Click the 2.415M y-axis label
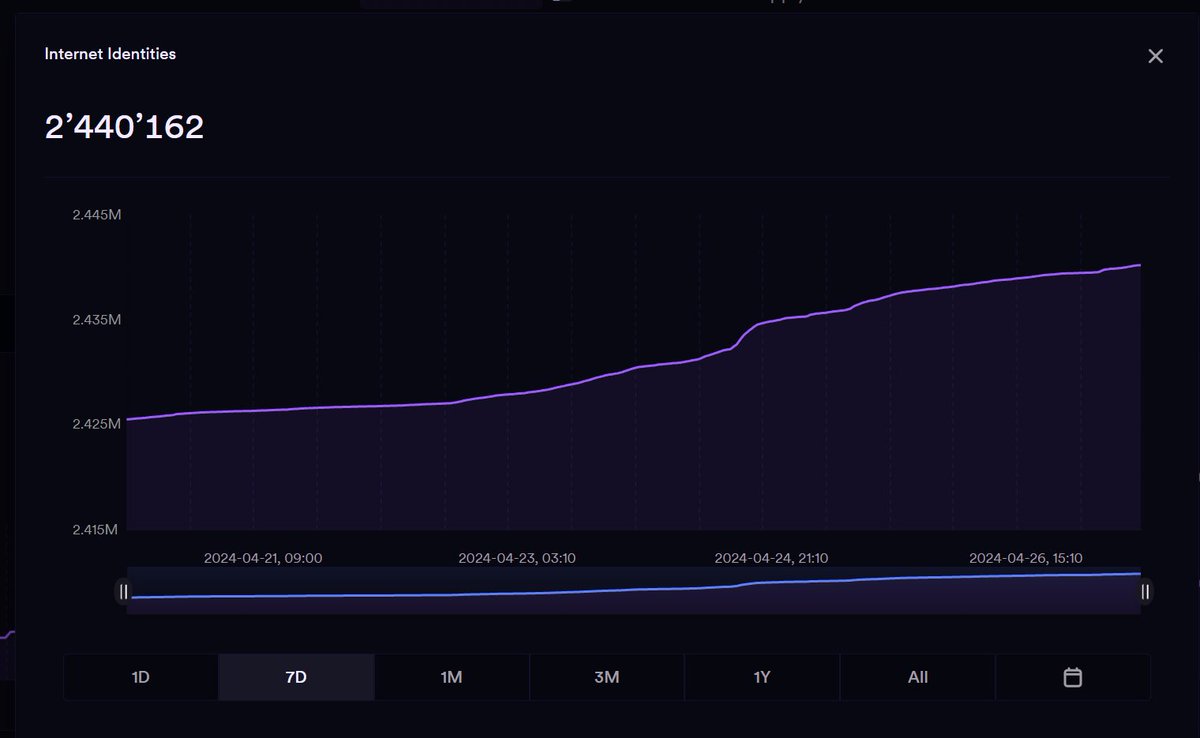The width and height of the screenshot is (1200, 738). tap(96, 529)
